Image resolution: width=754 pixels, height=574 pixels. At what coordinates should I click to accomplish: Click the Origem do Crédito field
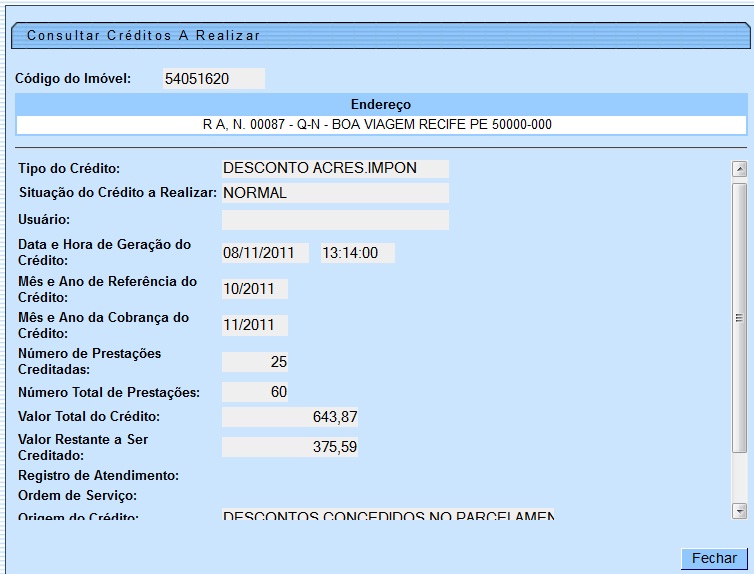click(x=387, y=515)
